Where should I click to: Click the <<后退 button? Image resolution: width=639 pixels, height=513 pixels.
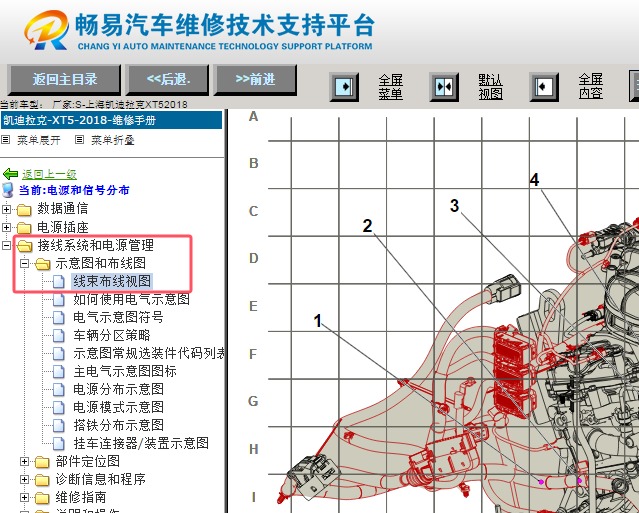click(x=167, y=79)
